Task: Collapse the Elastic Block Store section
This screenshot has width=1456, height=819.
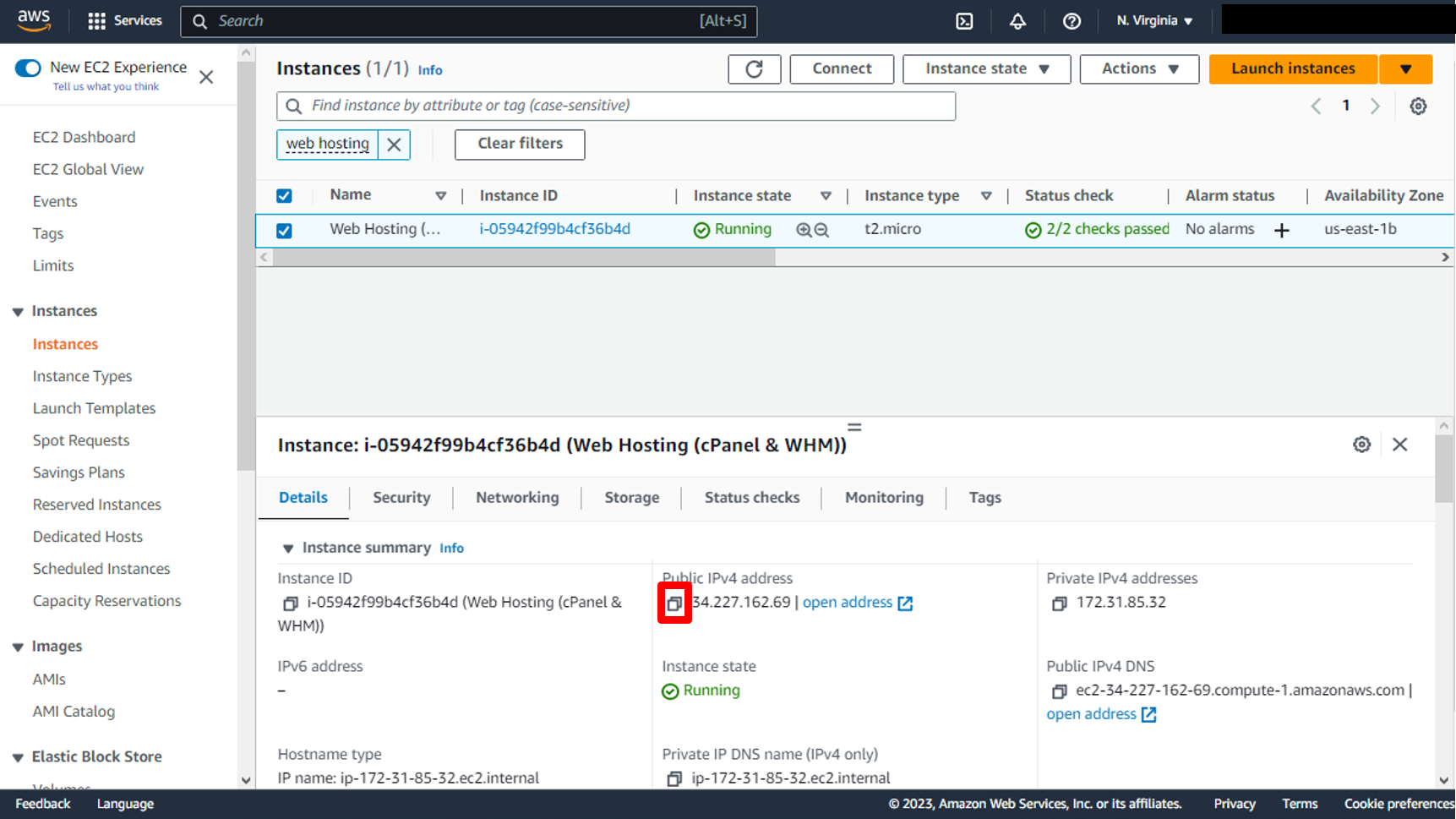Action: (18, 757)
